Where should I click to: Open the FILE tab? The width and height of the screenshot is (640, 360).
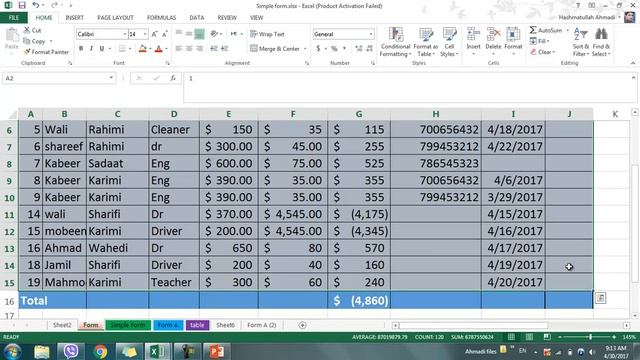point(14,18)
